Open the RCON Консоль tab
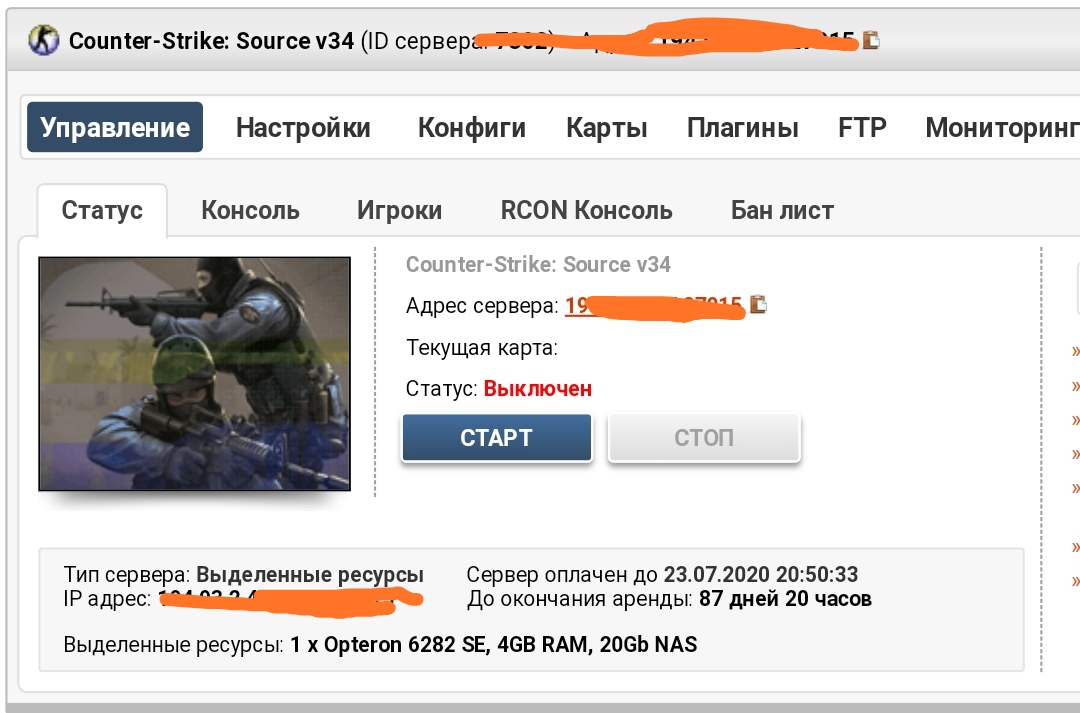This screenshot has height=713, width=1080. pos(587,210)
